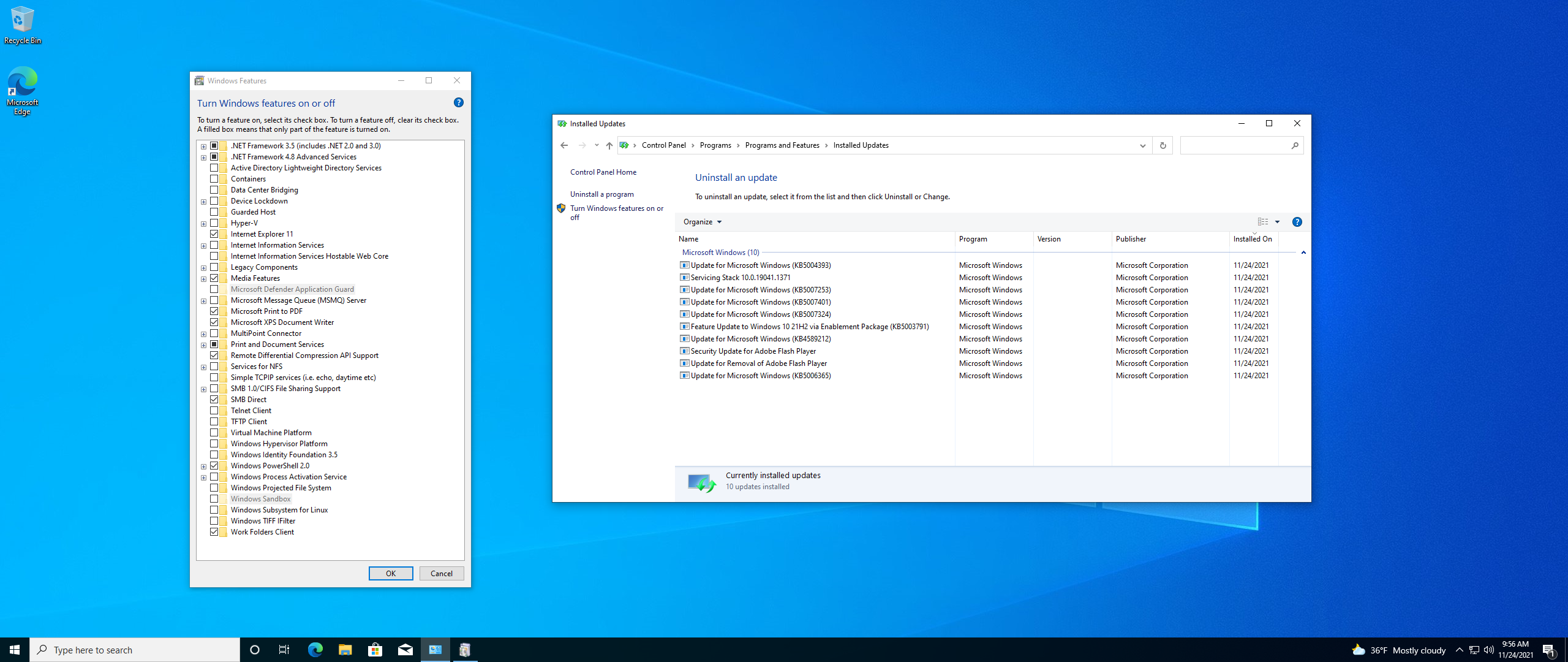Open Microsoft Store from the taskbar
This screenshot has width=1568, height=662.
[x=375, y=650]
